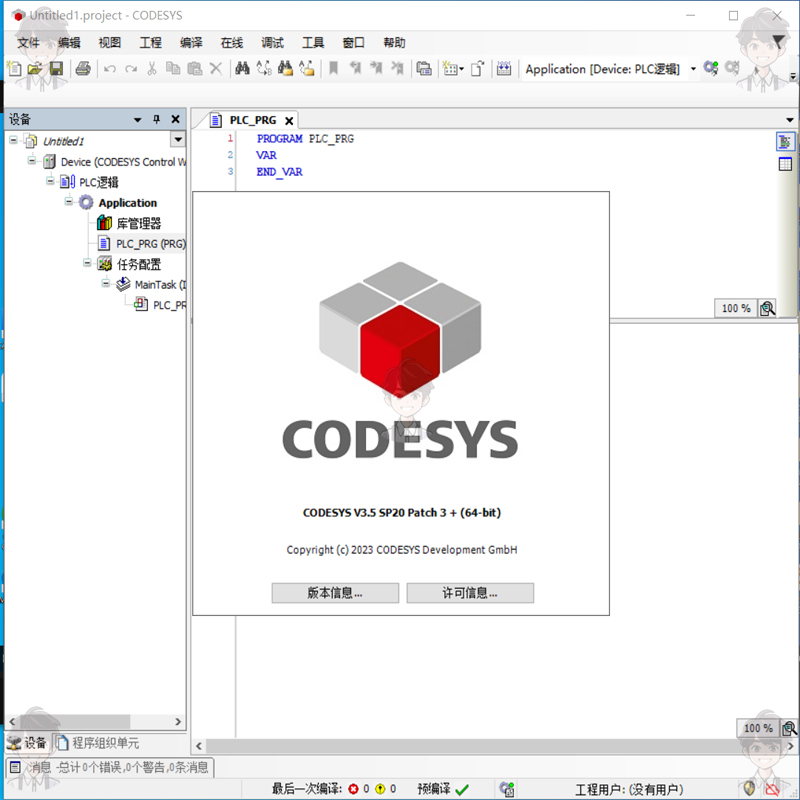The height and width of the screenshot is (800, 800).
Task: Switch to the 程序组织单元 tab
Action: click(x=98, y=743)
